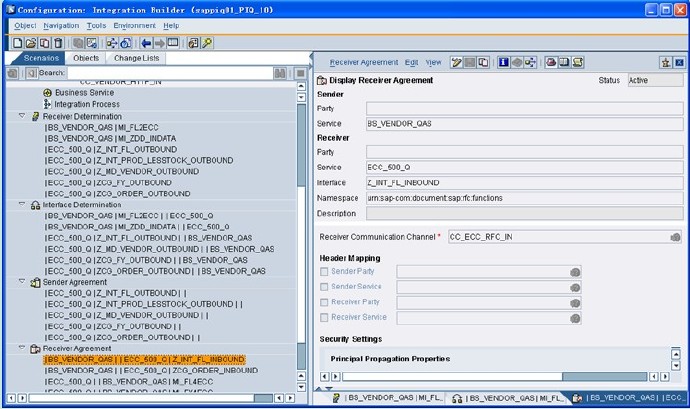This screenshot has width=690, height=409.
Task: Click the pencil Switch to Edit mode icon
Action: [456, 63]
